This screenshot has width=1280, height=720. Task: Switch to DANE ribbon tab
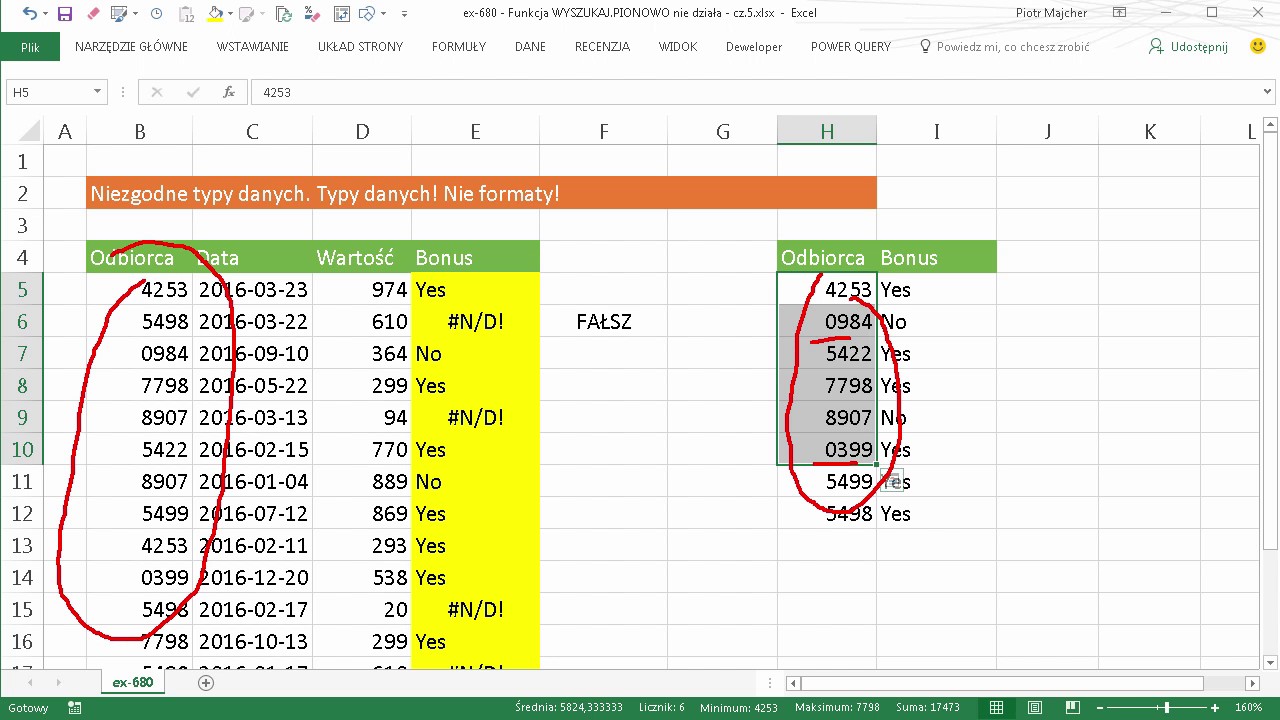pyautogui.click(x=530, y=47)
